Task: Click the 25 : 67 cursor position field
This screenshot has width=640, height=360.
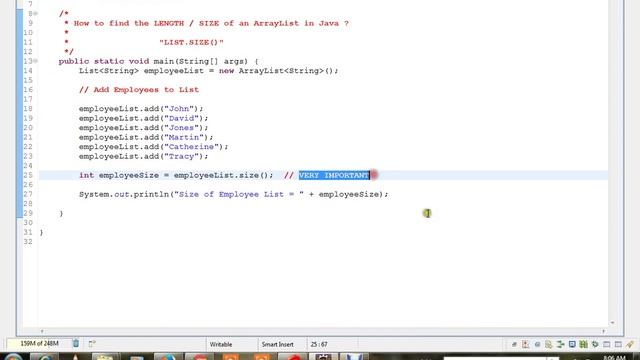Action: click(319, 344)
